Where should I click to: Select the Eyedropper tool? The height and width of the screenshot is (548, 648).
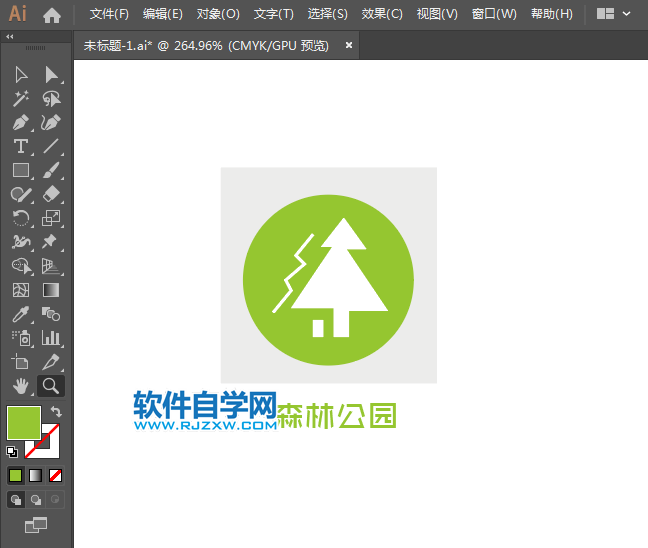pyautogui.click(x=21, y=314)
